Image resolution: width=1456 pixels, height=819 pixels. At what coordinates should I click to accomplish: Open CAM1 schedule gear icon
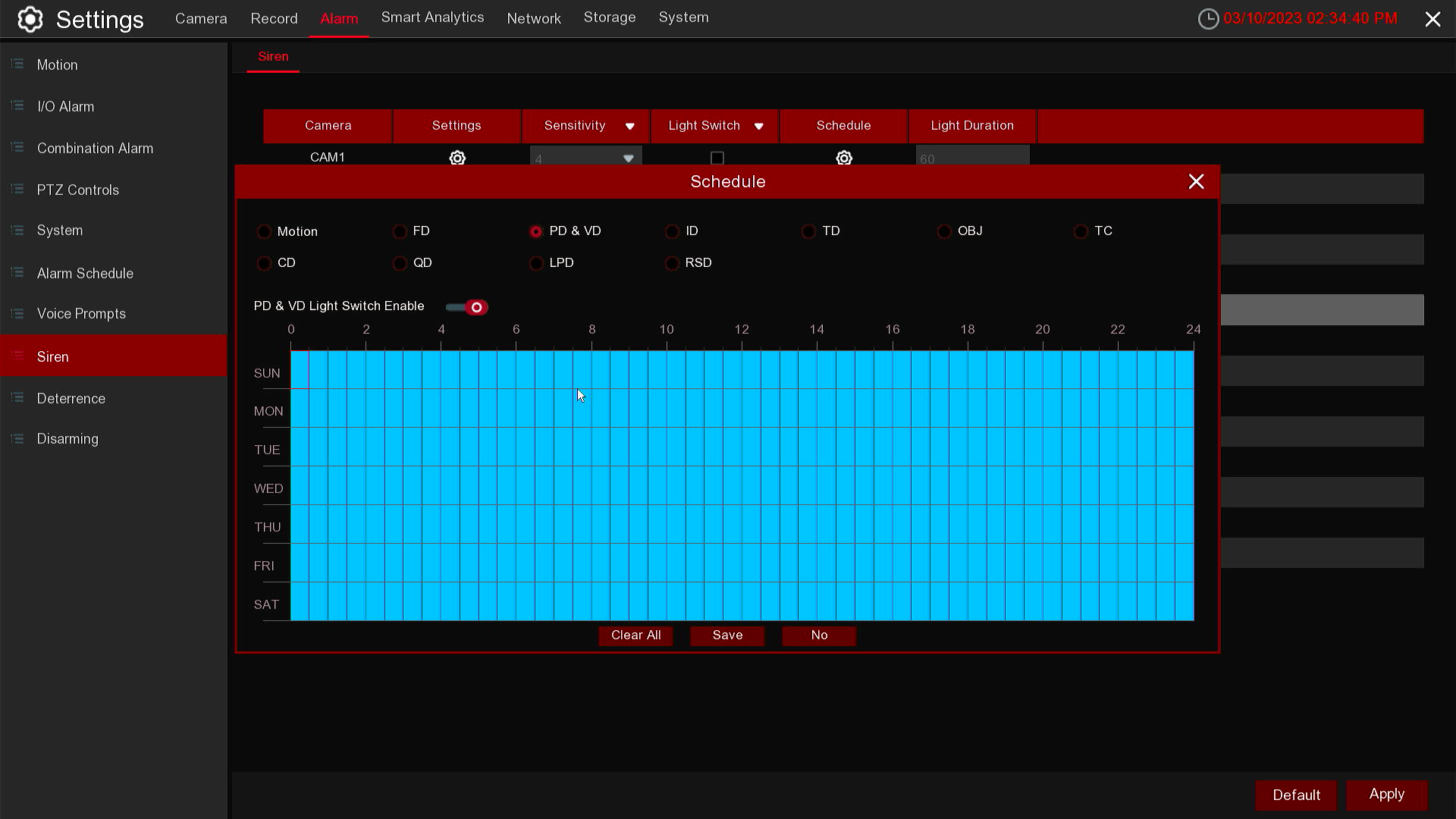click(x=844, y=158)
